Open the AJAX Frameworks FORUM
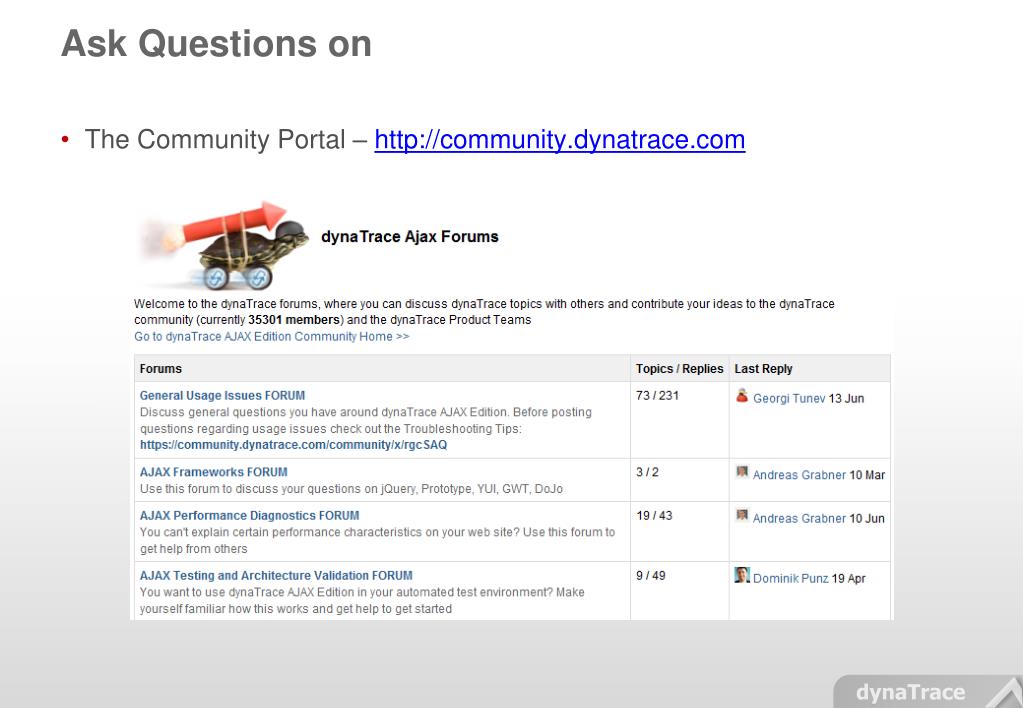The image size is (1023, 708). [213, 472]
